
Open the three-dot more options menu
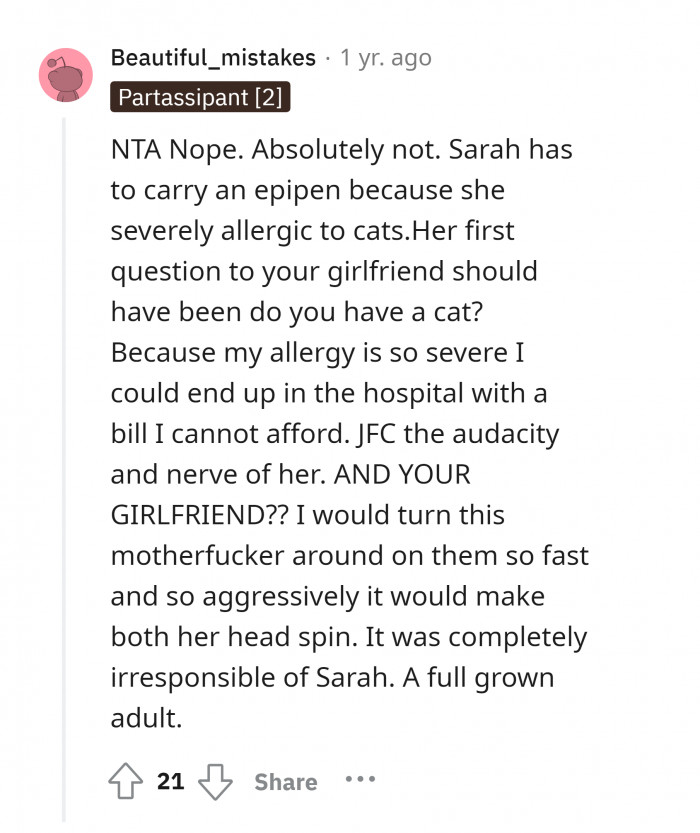pos(359,780)
